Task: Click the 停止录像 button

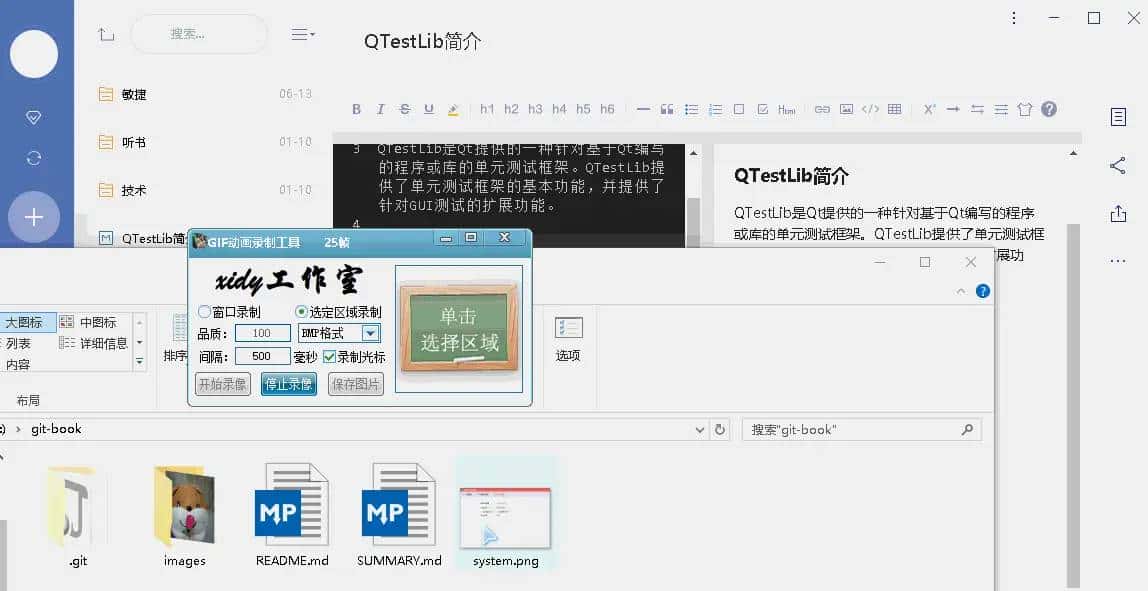Action: click(x=290, y=383)
